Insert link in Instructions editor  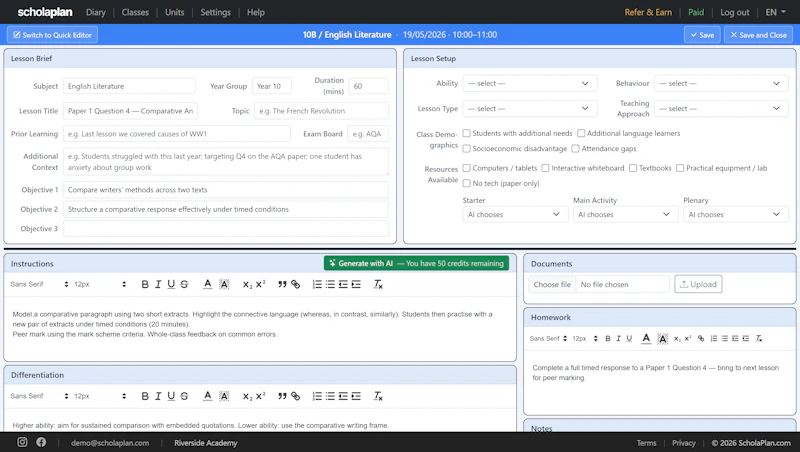click(295, 284)
